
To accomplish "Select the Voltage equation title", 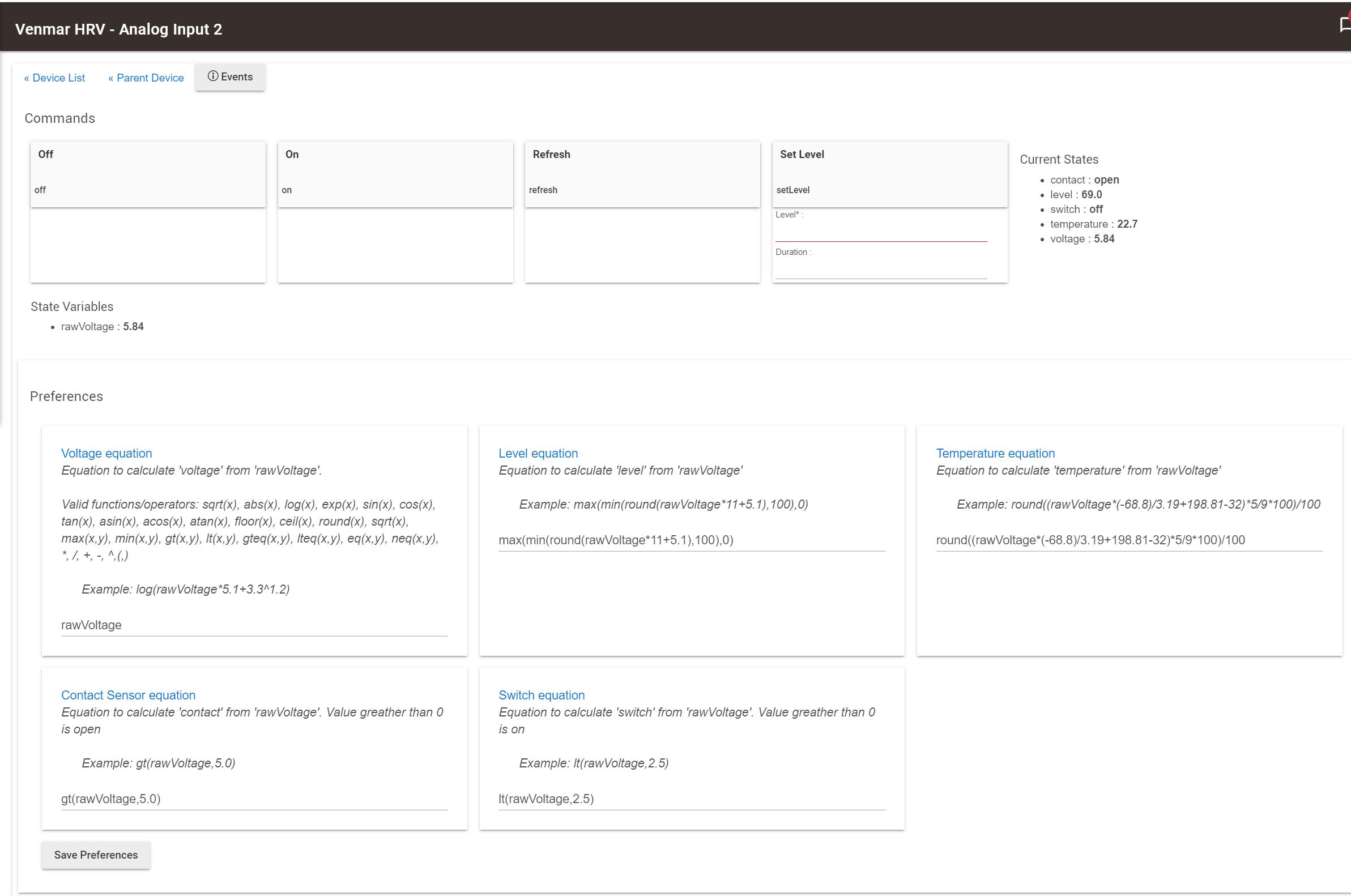I will pyautogui.click(x=106, y=453).
